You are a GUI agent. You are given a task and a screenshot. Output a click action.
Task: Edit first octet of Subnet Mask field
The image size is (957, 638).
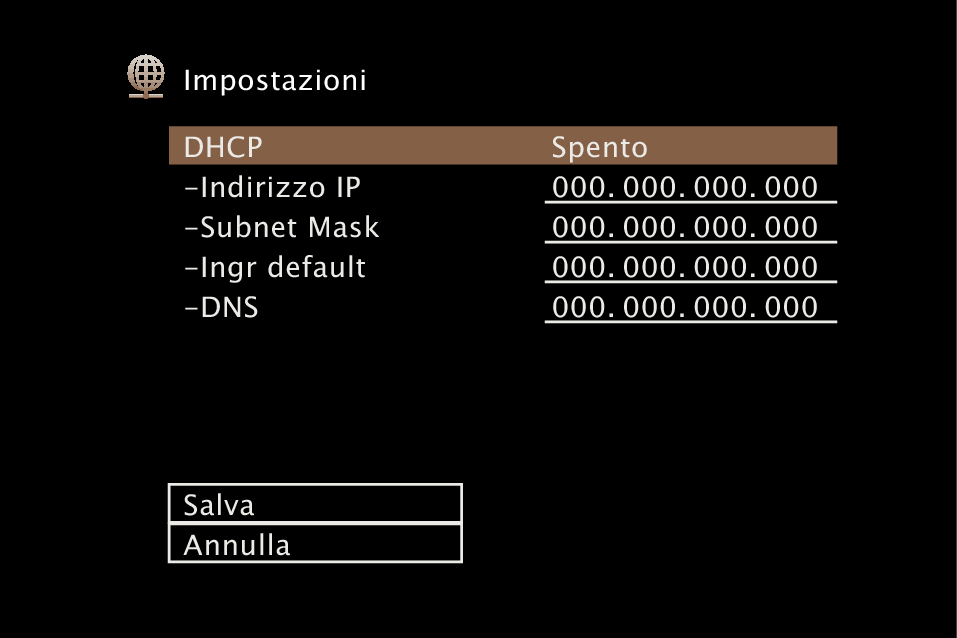pyautogui.click(x=580, y=227)
